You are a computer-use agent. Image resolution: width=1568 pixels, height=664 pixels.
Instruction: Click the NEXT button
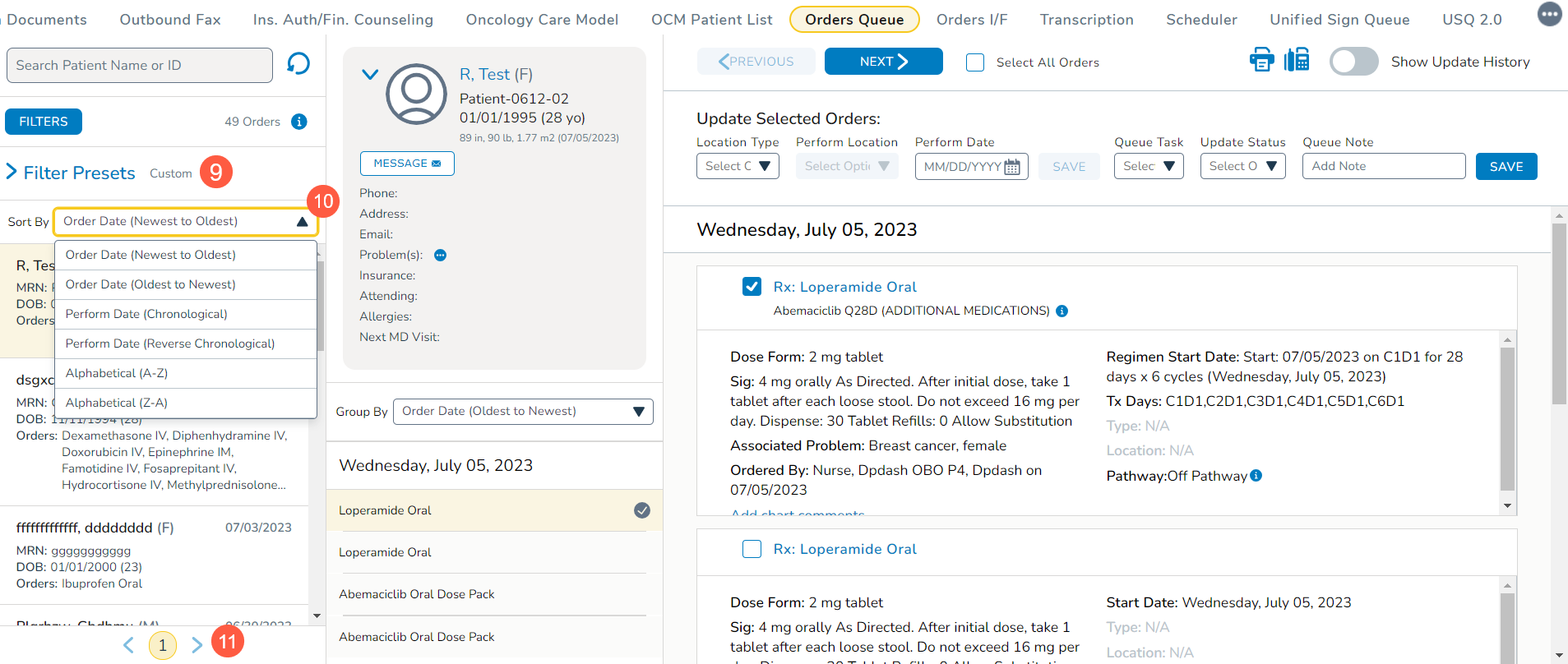pyautogui.click(x=883, y=62)
